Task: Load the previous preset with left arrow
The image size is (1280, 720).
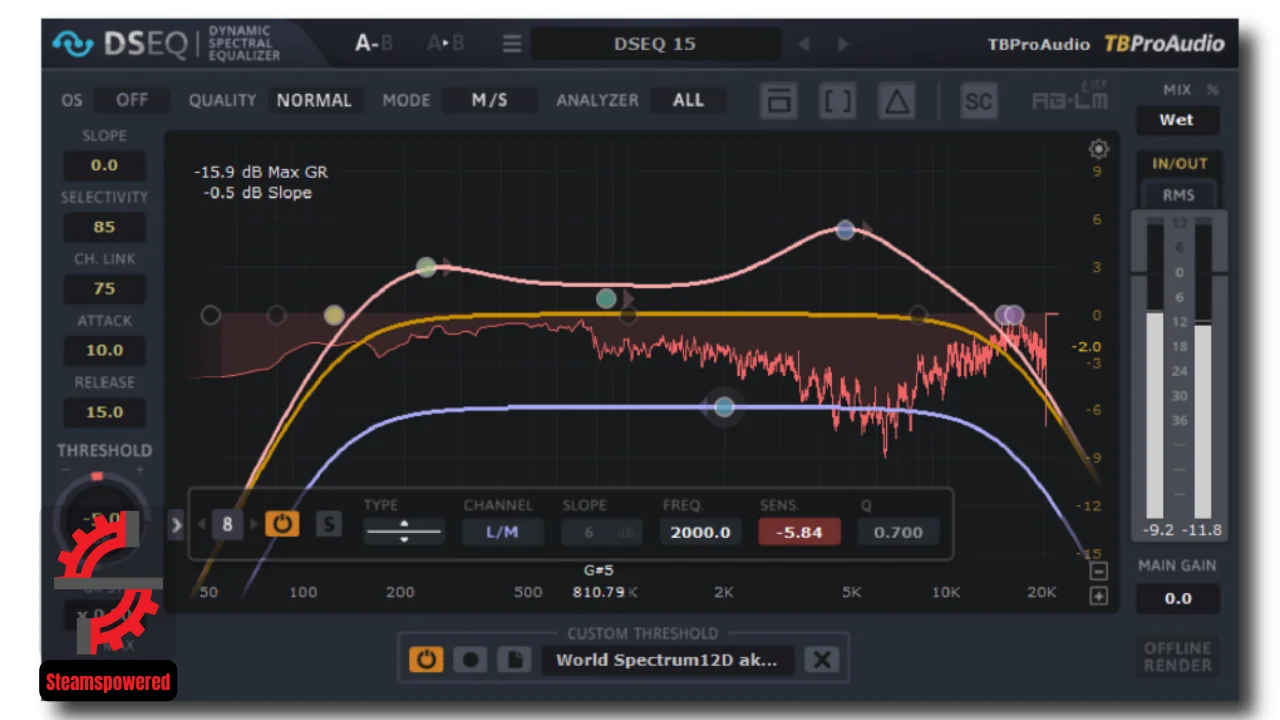Action: (803, 44)
